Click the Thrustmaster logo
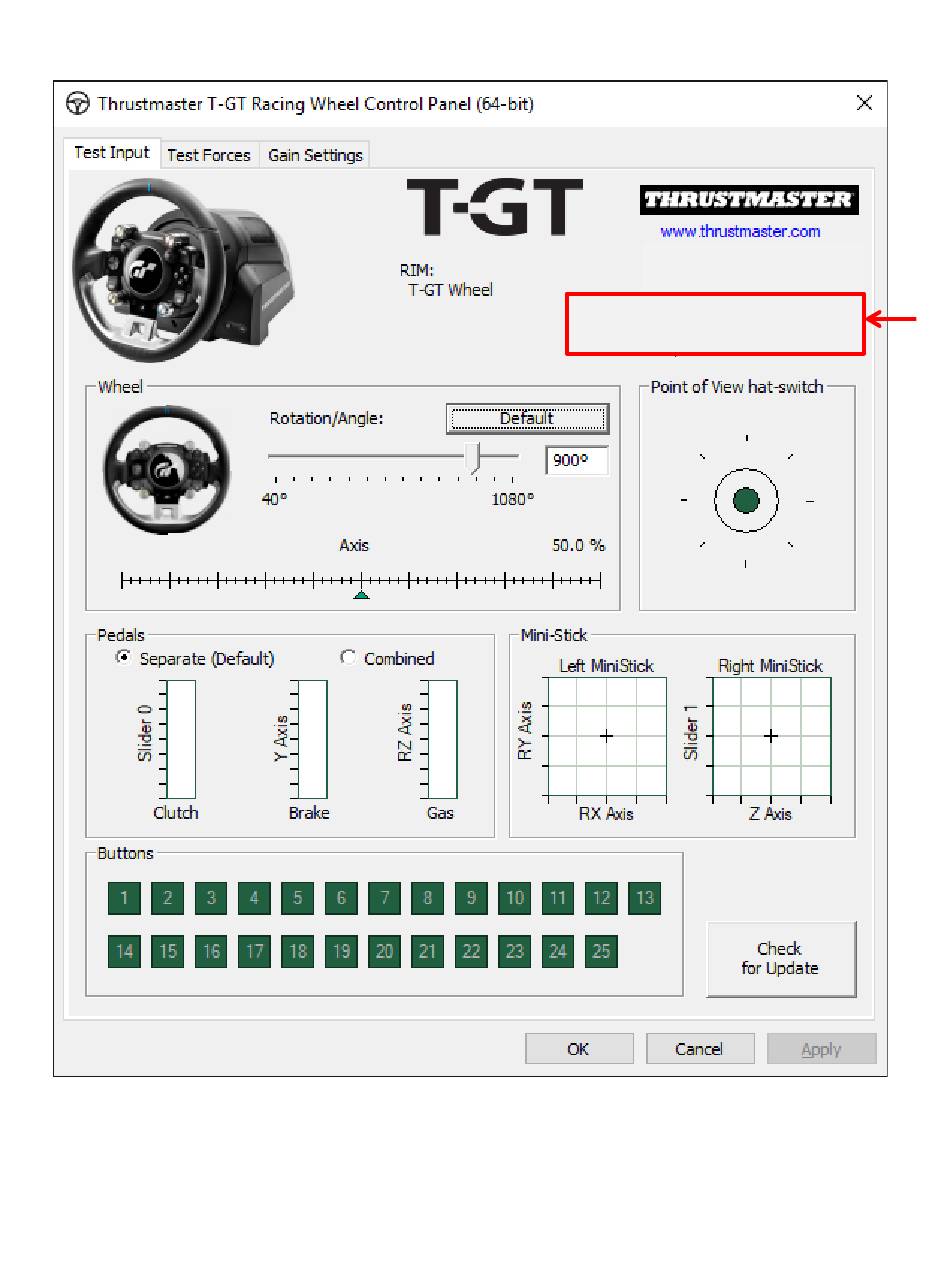Viewport: 950px width, 1288px height. coord(749,200)
